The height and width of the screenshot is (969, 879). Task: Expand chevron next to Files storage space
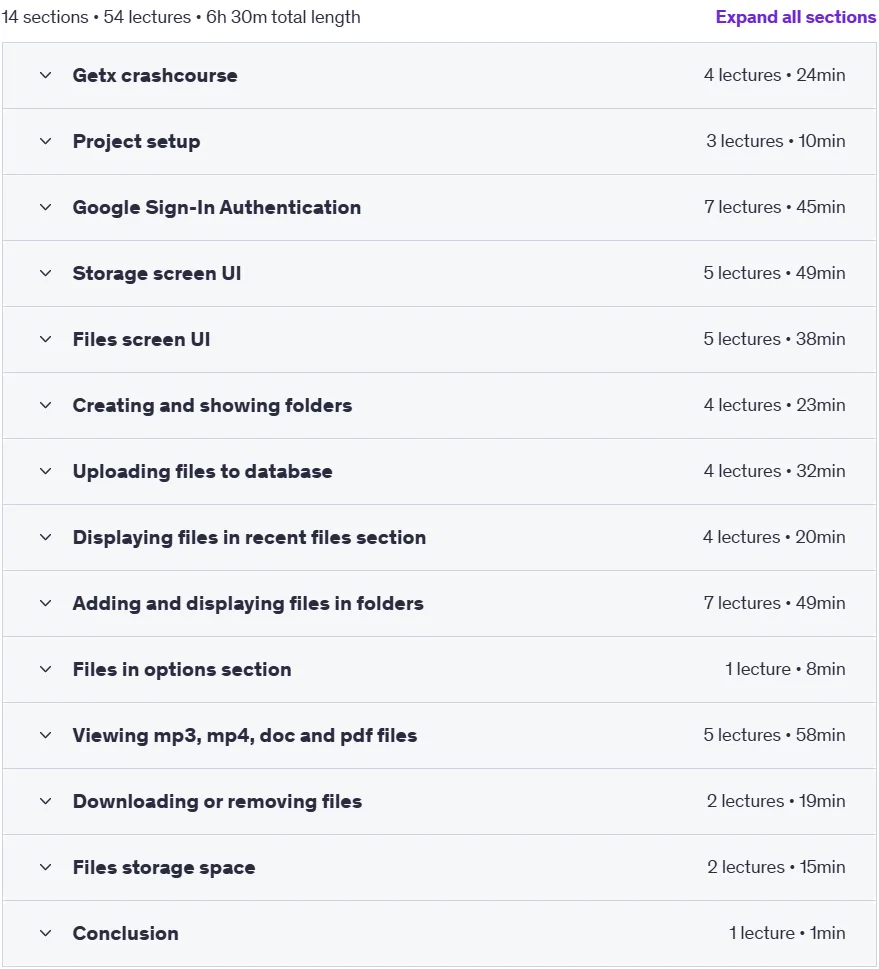coord(45,868)
